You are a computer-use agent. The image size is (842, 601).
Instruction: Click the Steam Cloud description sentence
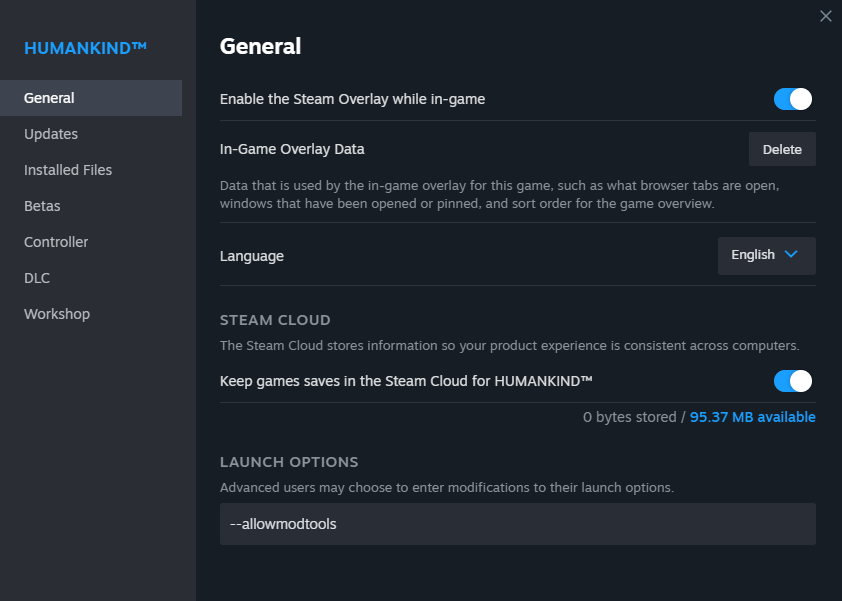coord(510,345)
